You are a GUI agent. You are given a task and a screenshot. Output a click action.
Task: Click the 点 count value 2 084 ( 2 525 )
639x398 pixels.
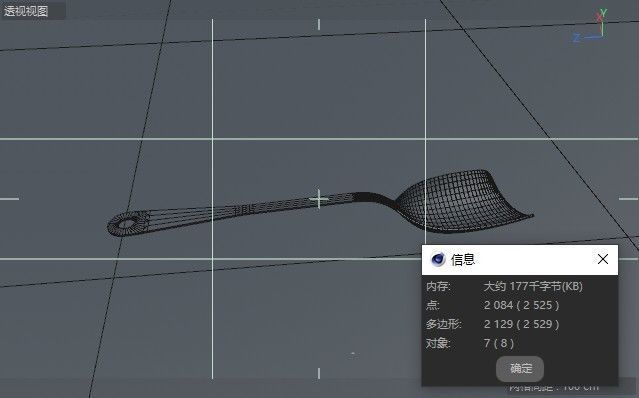[x=521, y=305]
